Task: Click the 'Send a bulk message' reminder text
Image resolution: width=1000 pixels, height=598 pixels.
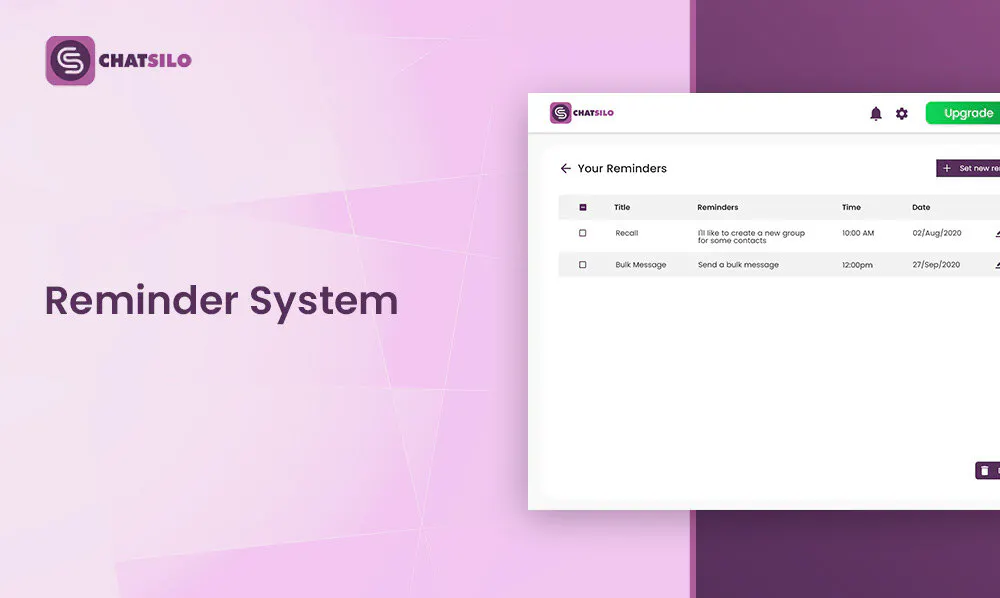Action: pos(738,265)
